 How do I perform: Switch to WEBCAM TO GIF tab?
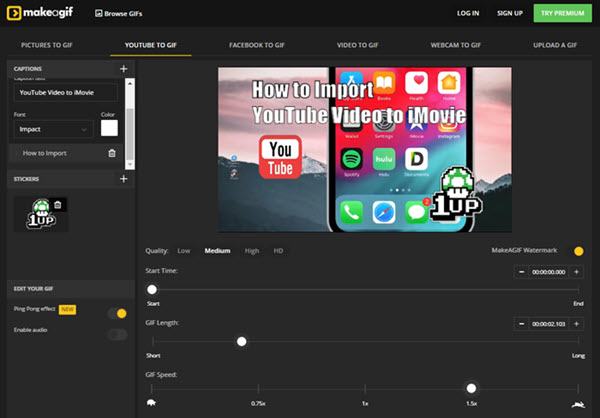pos(455,45)
